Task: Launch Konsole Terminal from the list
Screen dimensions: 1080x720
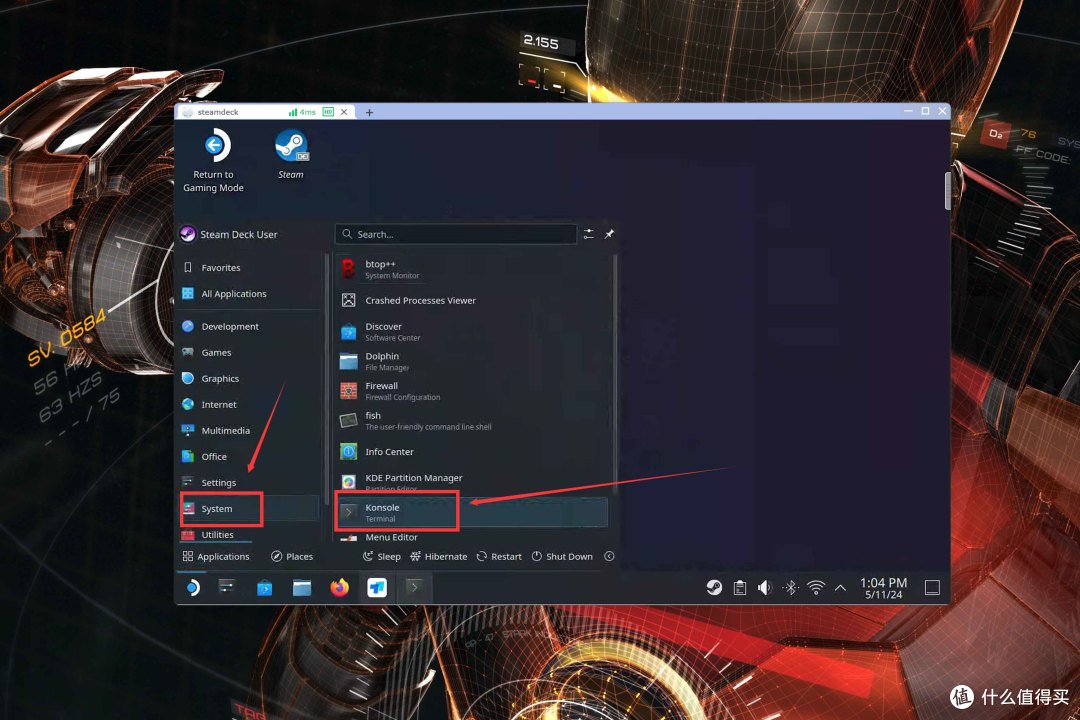Action: pyautogui.click(x=474, y=513)
